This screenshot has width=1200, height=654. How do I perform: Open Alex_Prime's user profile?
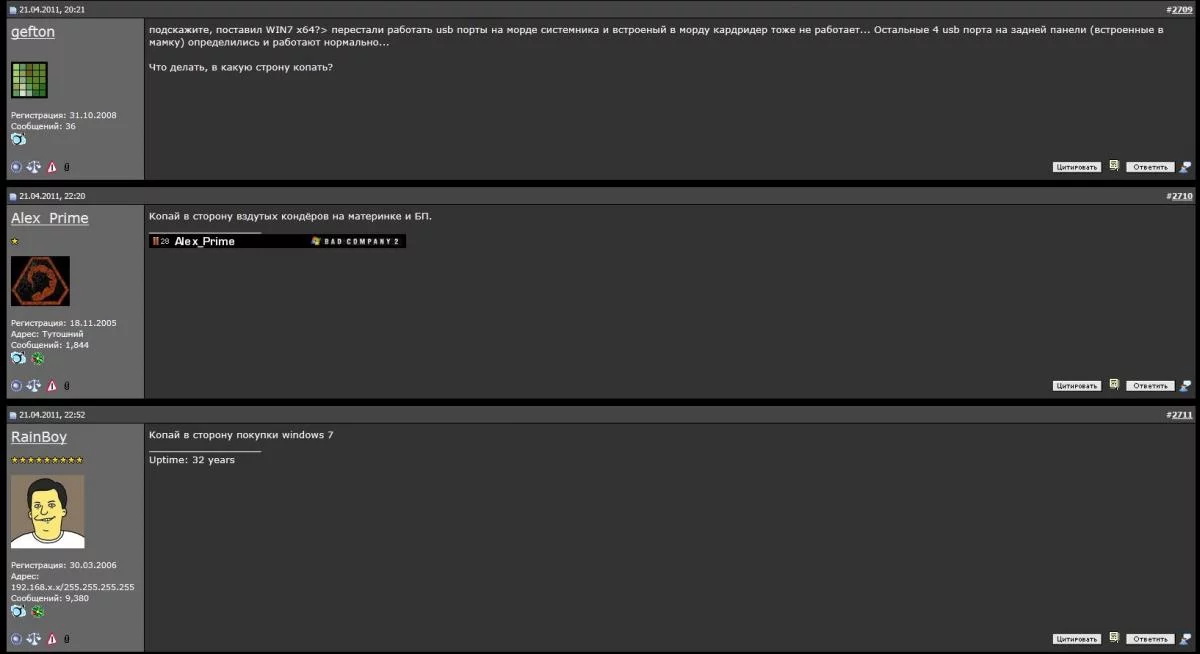click(x=49, y=217)
